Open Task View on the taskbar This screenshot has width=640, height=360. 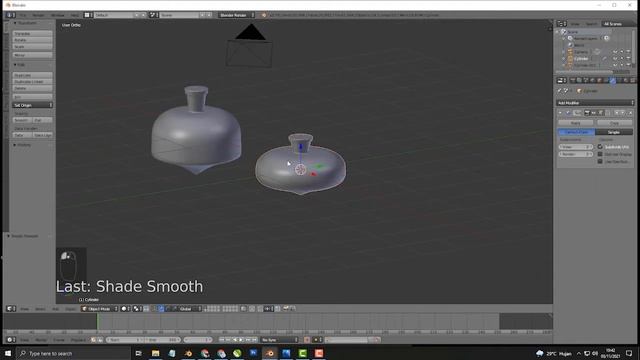138,353
